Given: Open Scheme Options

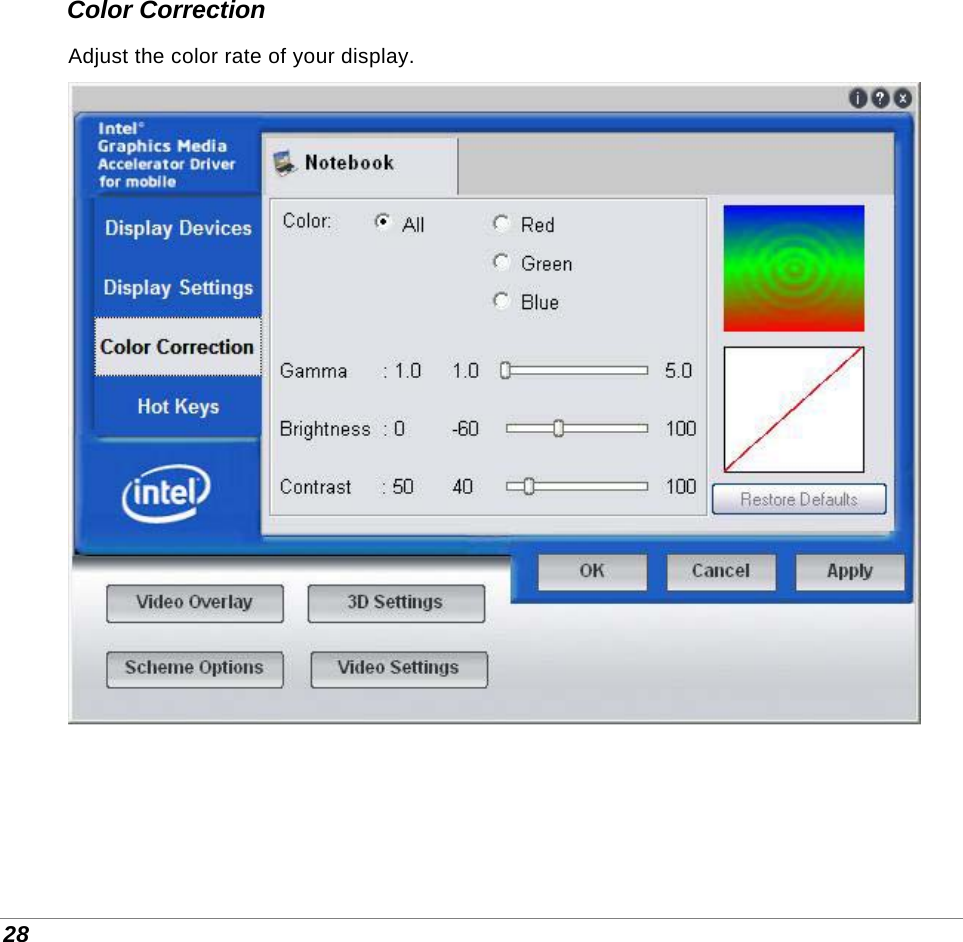Looking at the screenshot, I should pyautogui.click(x=194, y=668).
